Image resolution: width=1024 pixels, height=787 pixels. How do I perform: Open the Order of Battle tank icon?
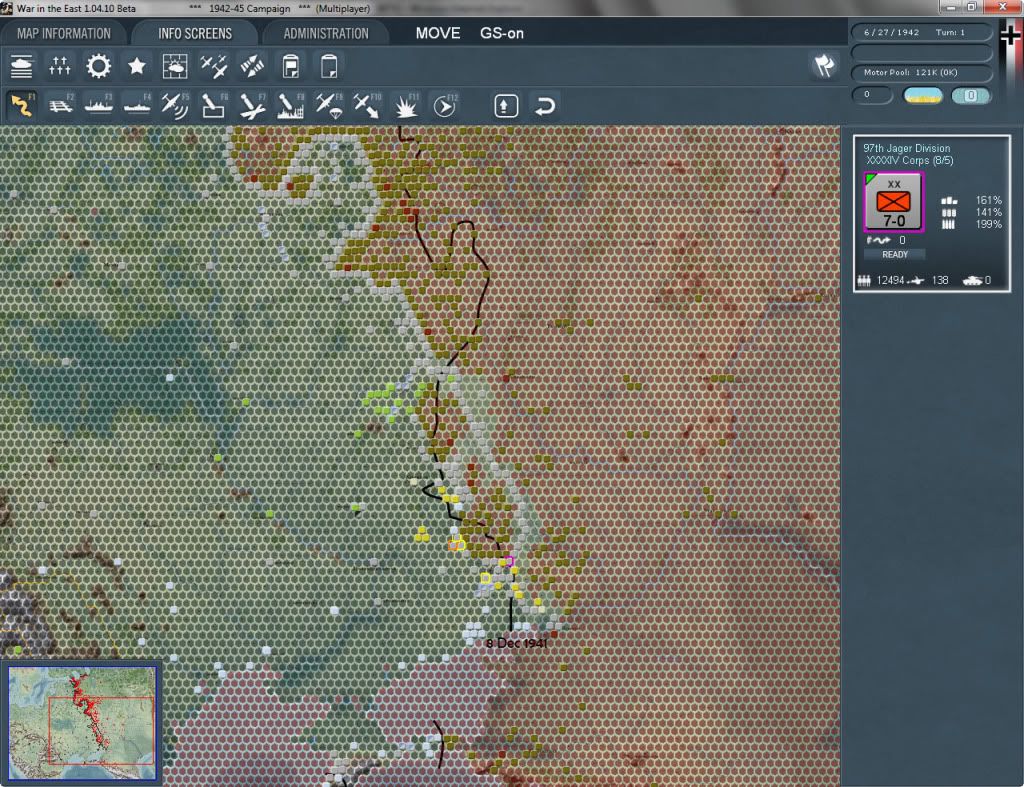[22, 66]
